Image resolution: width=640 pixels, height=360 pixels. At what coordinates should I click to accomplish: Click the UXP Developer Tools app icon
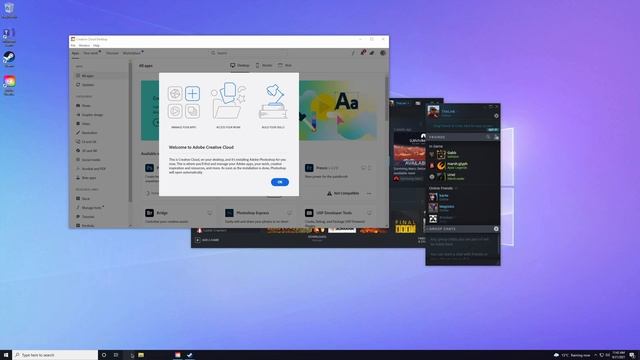pos(309,213)
